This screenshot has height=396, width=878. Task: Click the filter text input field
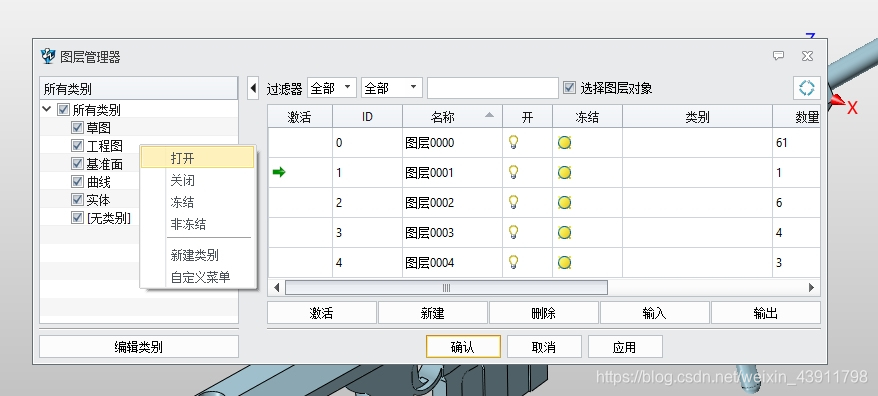coord(493,88)
